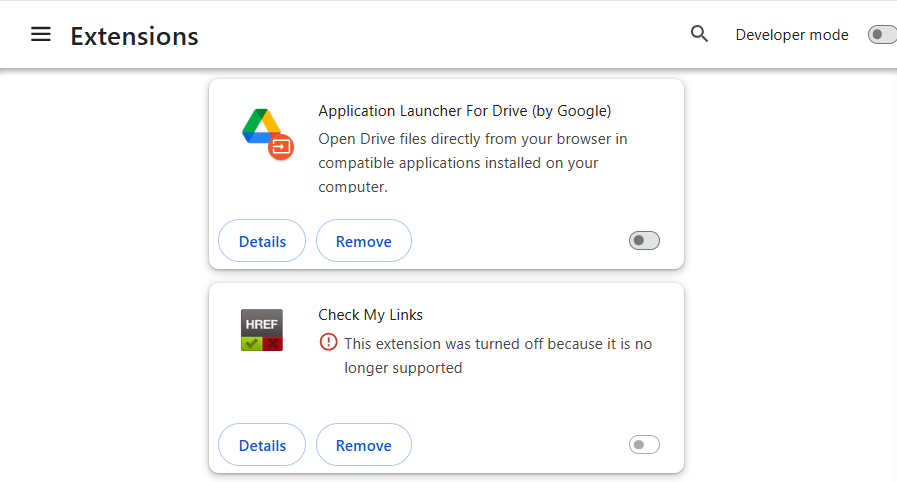
Task: Click the search extensions magnifier icon
Action: (x=699, y=34)
